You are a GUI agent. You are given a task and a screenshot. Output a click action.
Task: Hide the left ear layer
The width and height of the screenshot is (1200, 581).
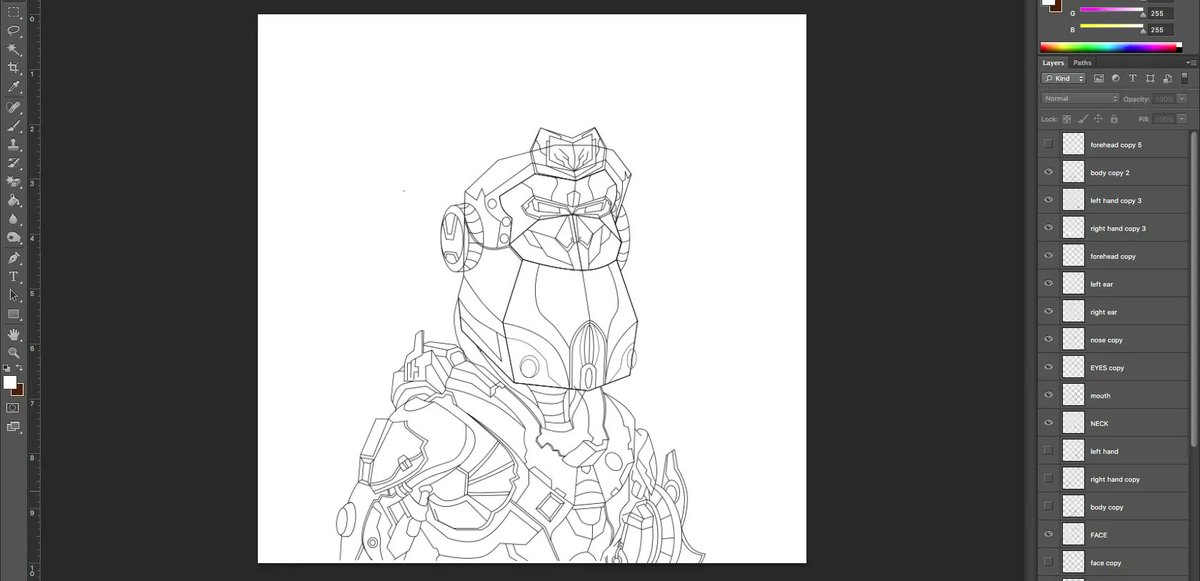(x=1048, y=285)
